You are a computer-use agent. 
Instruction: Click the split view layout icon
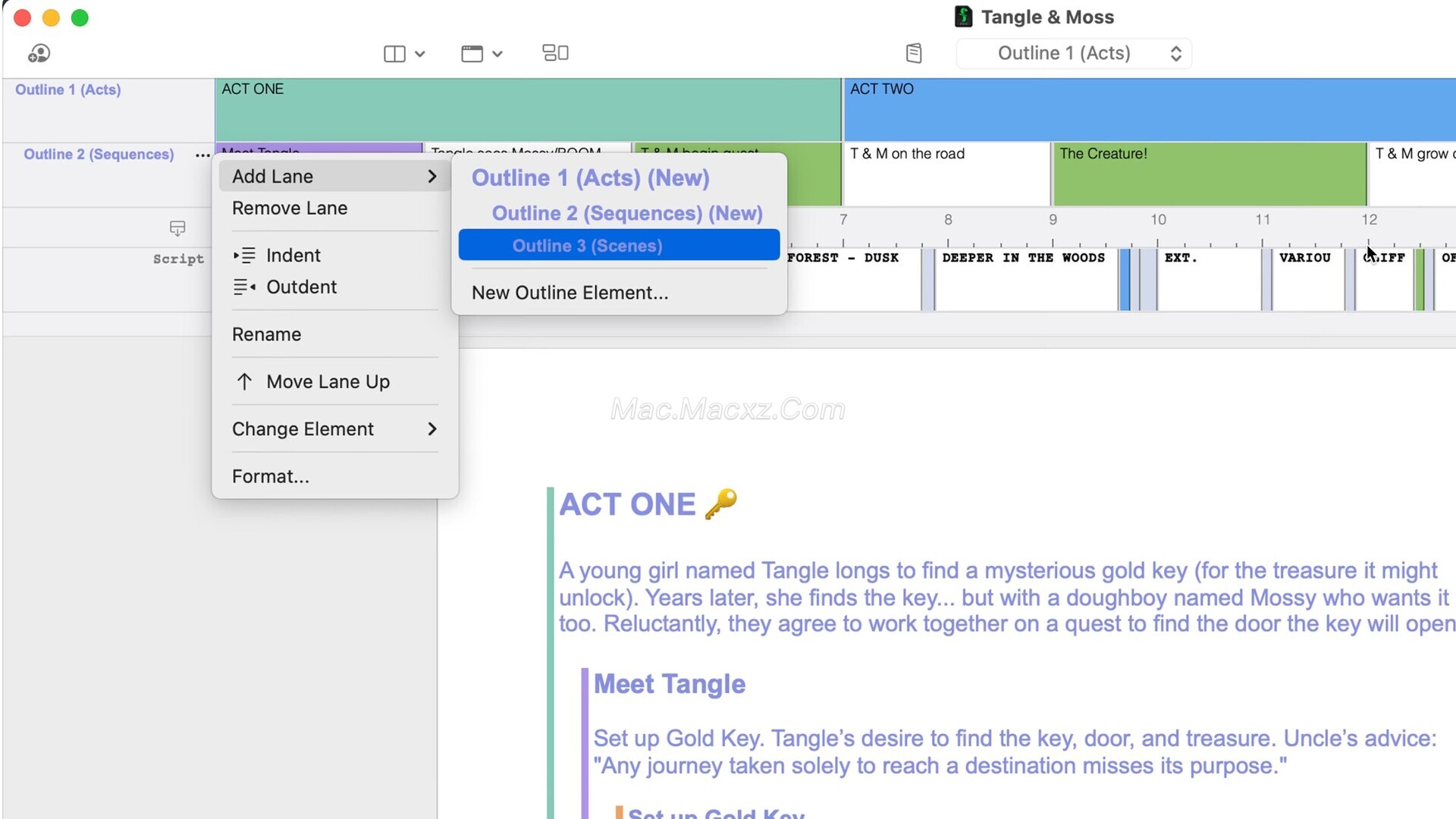point(394,54)
